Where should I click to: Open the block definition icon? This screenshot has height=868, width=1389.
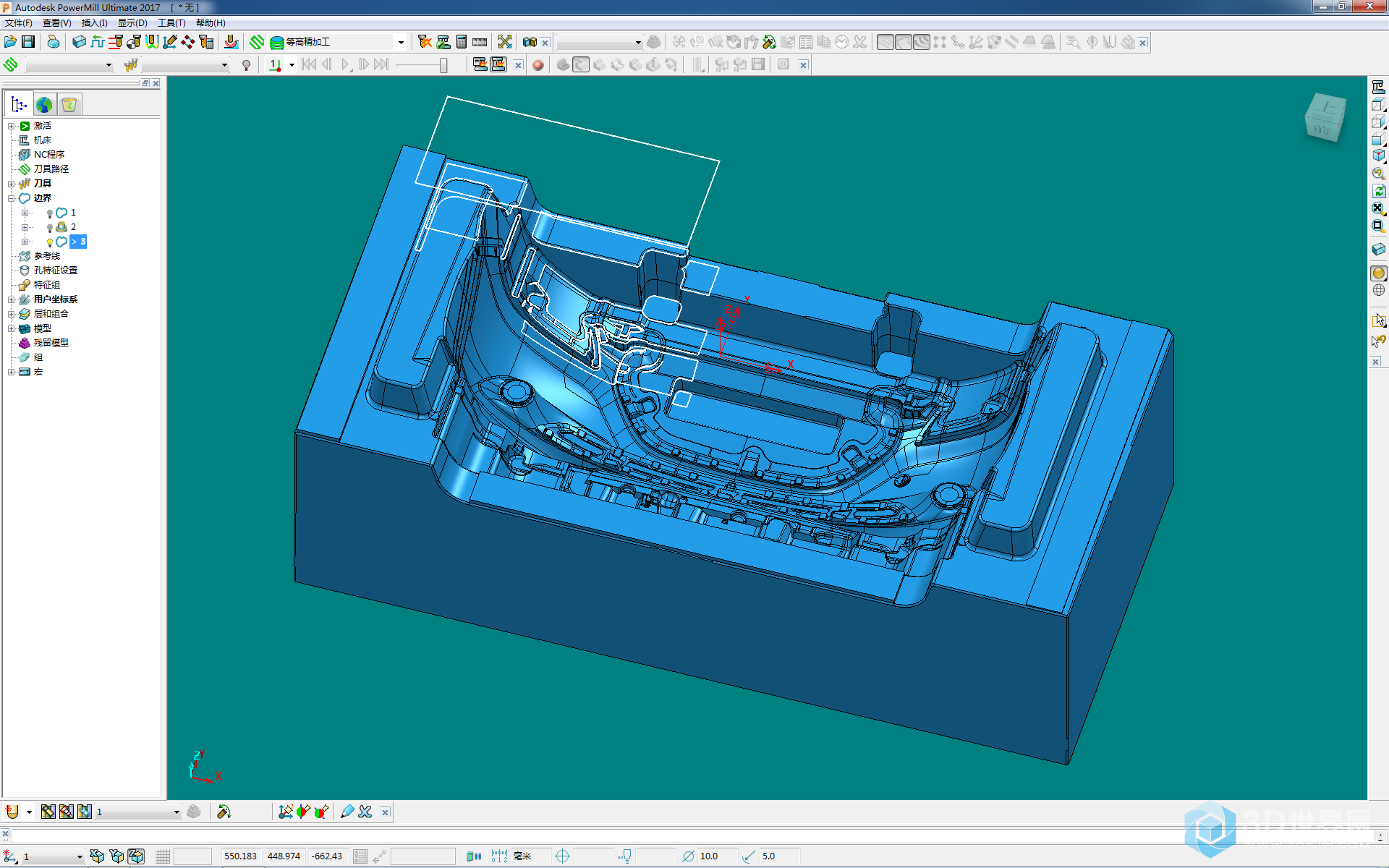point(79,42)
